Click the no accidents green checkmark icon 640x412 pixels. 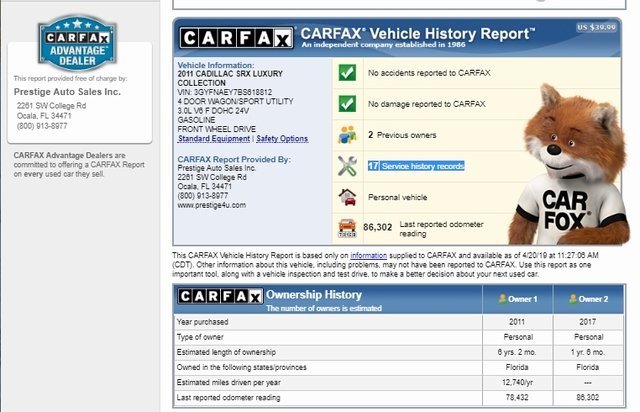(347, 73)
